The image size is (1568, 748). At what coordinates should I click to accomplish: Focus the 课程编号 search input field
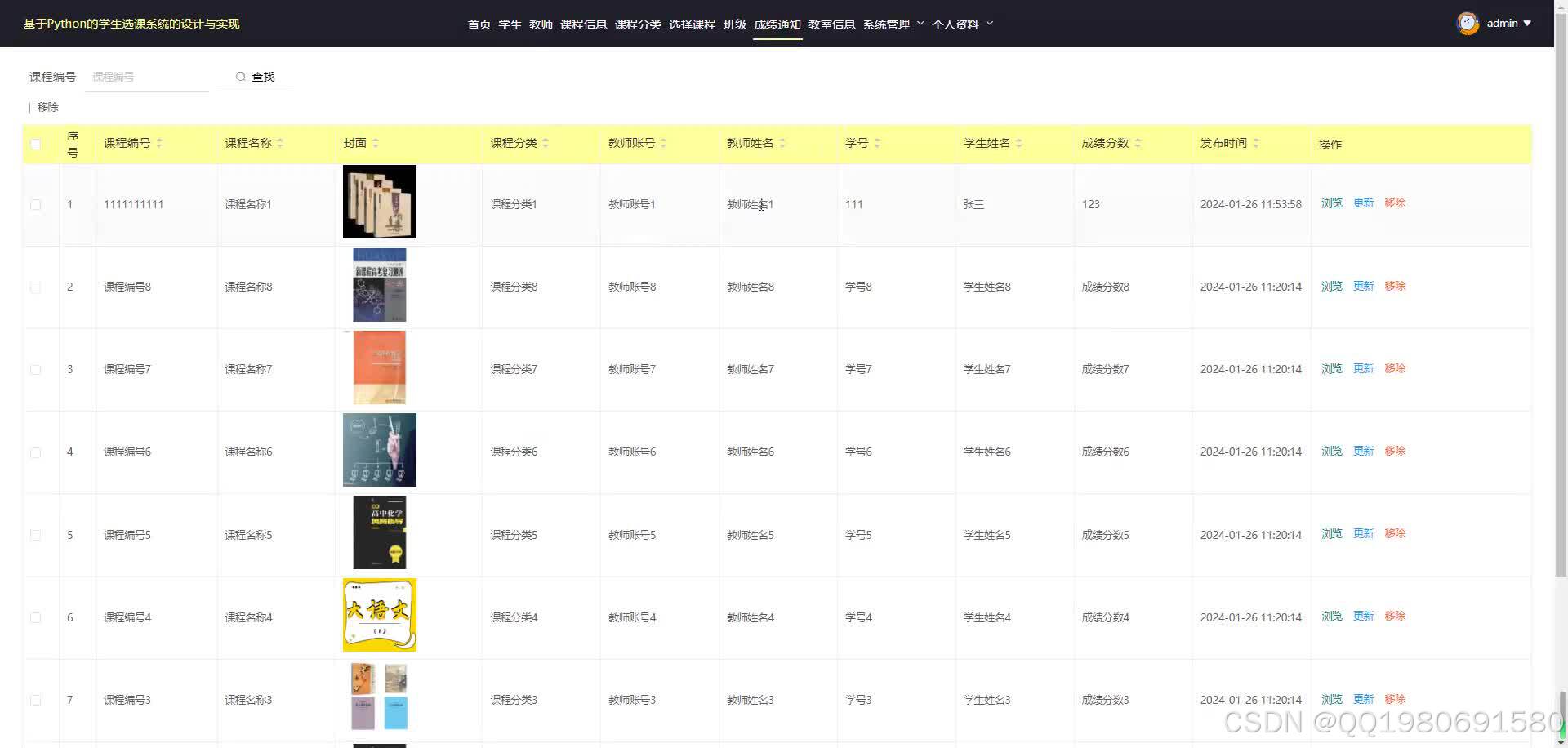tap(147, 77)
